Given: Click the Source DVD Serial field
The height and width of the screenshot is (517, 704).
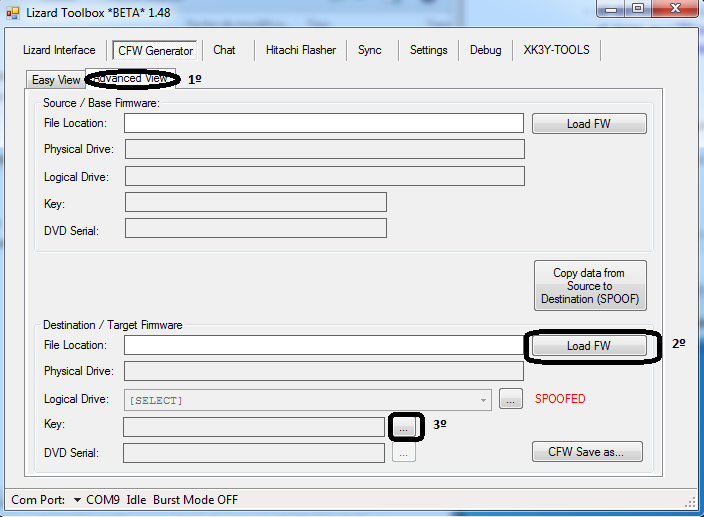Looking at the screenshot, I should click(x=255, y=228).
